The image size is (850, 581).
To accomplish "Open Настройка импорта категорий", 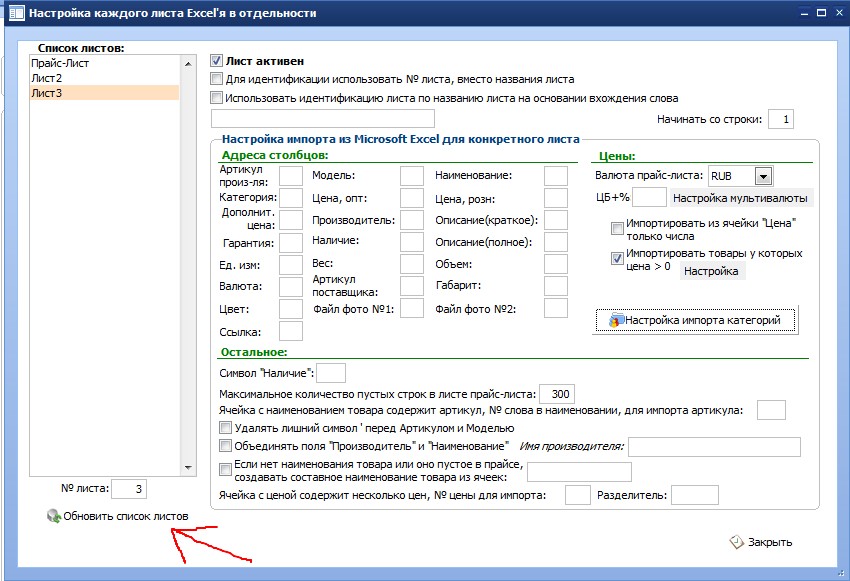I will (x=697, y=320).
